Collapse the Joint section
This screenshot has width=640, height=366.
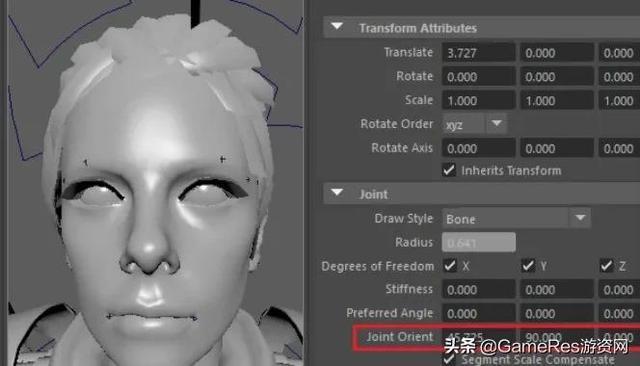pyautogui.click(x=337, y=193)
